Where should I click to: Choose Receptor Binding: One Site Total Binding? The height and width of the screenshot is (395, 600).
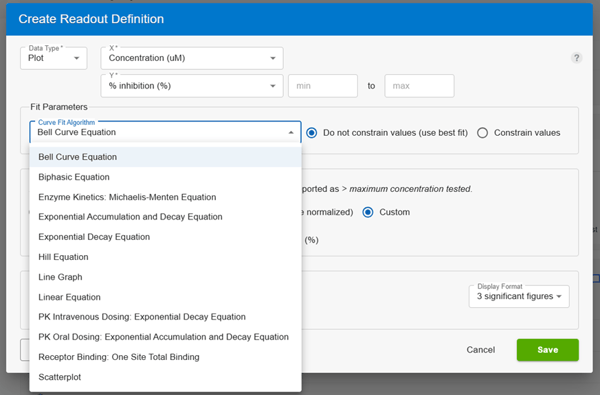(165, 357)
